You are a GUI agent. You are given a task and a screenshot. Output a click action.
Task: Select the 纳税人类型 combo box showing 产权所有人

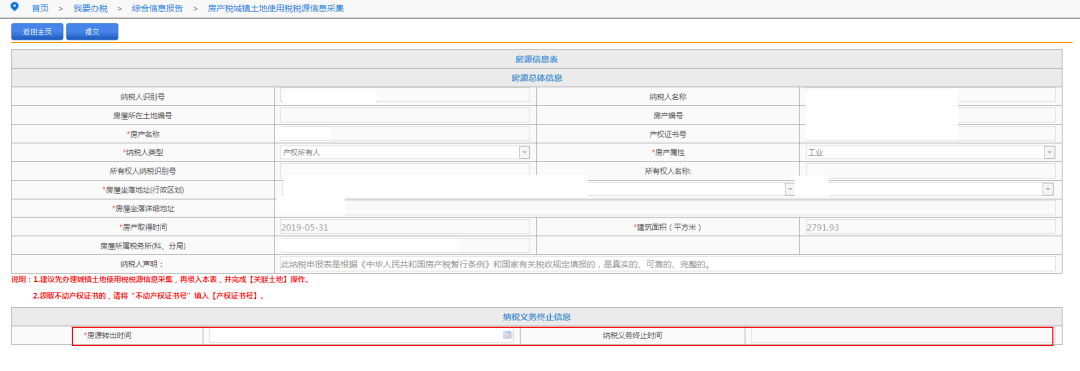coord(405,152)
